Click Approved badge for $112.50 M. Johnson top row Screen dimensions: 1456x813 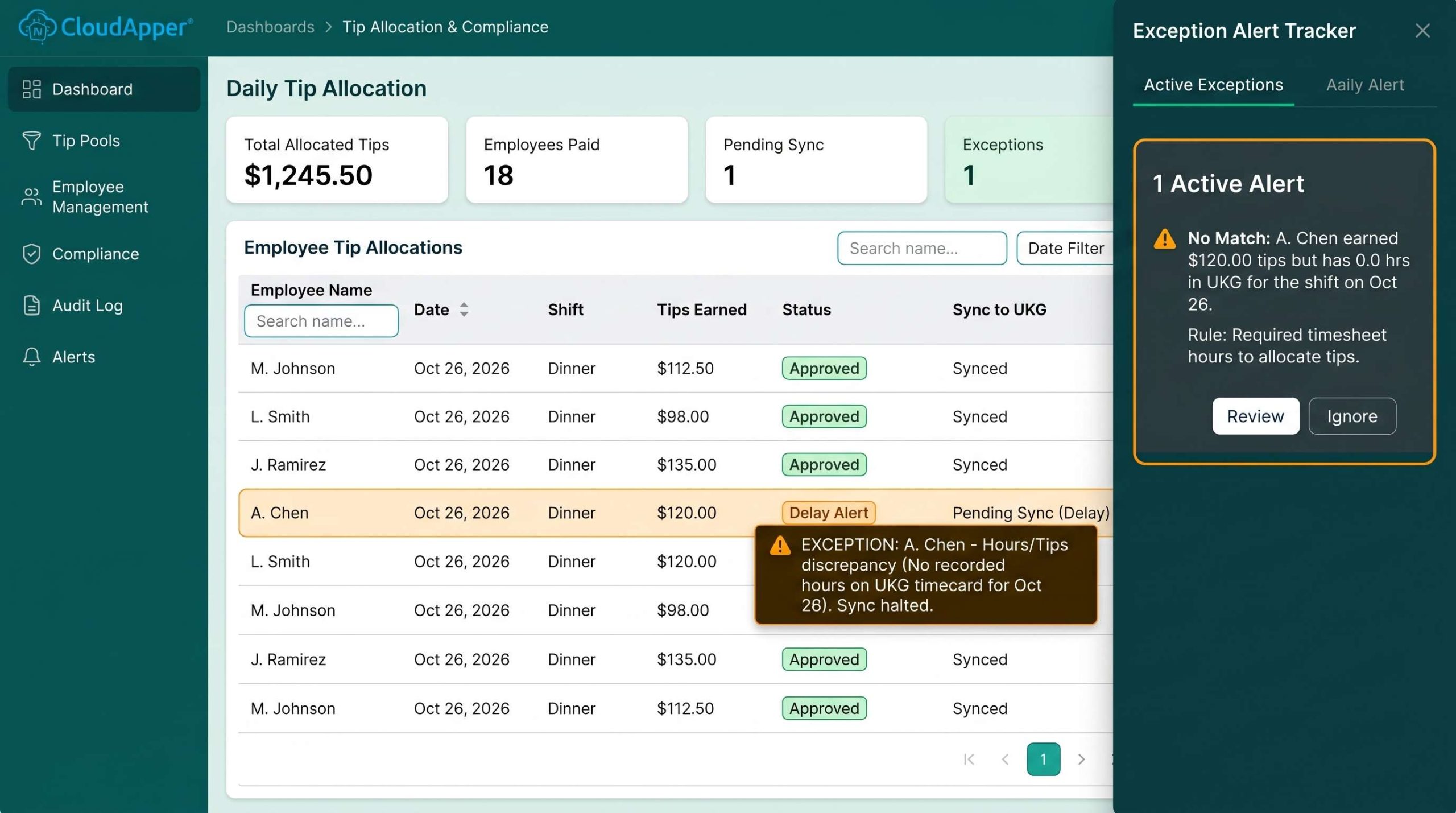click(x=824, y=368)
